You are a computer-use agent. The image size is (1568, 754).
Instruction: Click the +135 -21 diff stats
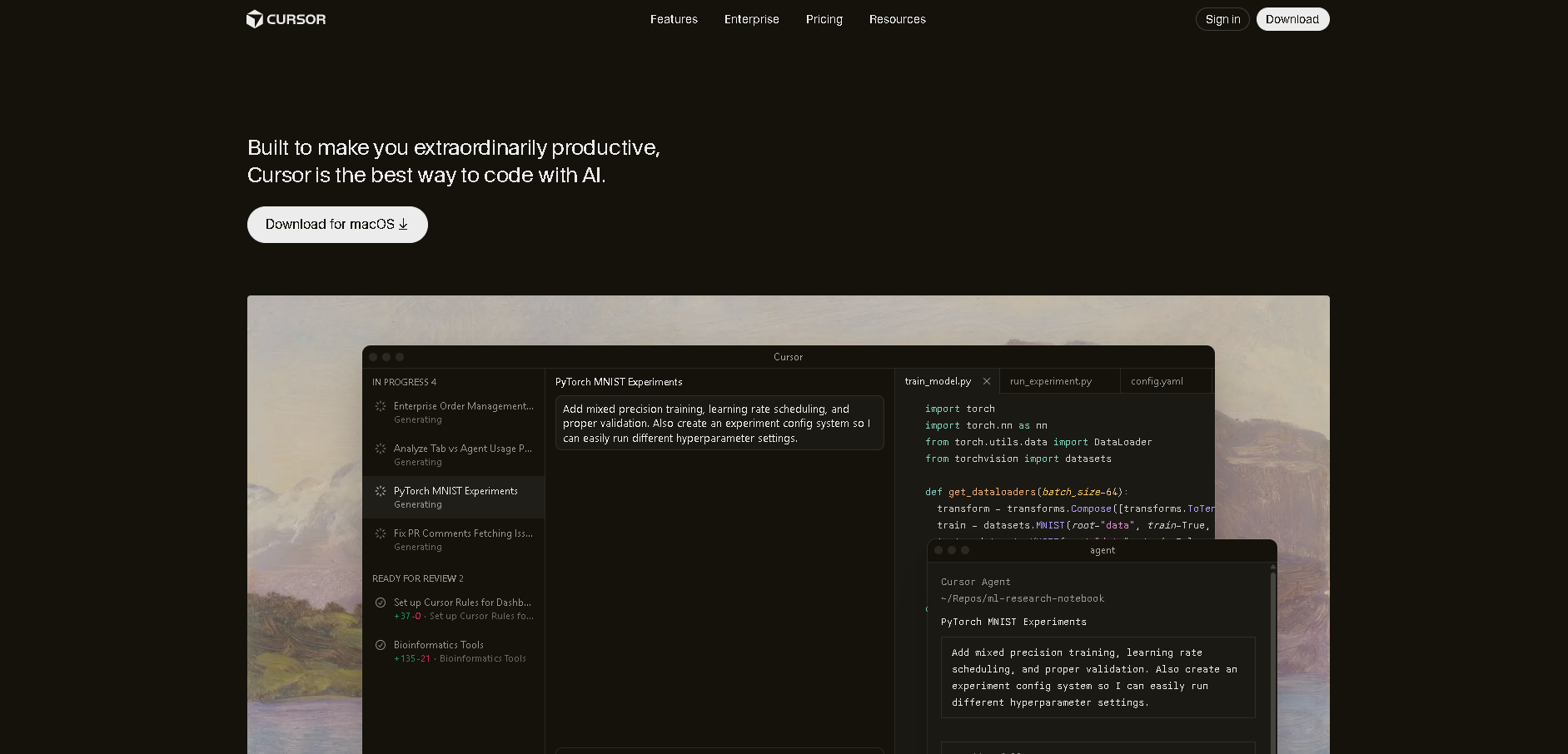coord(412,658)
